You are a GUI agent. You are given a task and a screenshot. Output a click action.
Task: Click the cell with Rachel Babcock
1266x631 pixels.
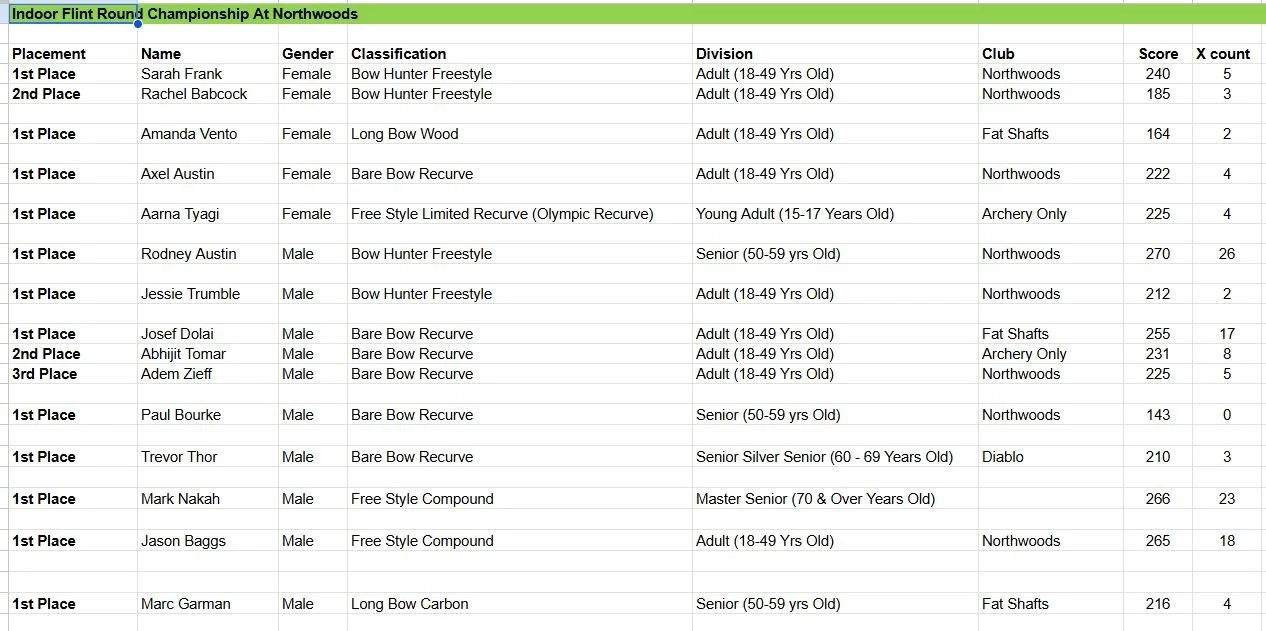click(x=208, y=94)
